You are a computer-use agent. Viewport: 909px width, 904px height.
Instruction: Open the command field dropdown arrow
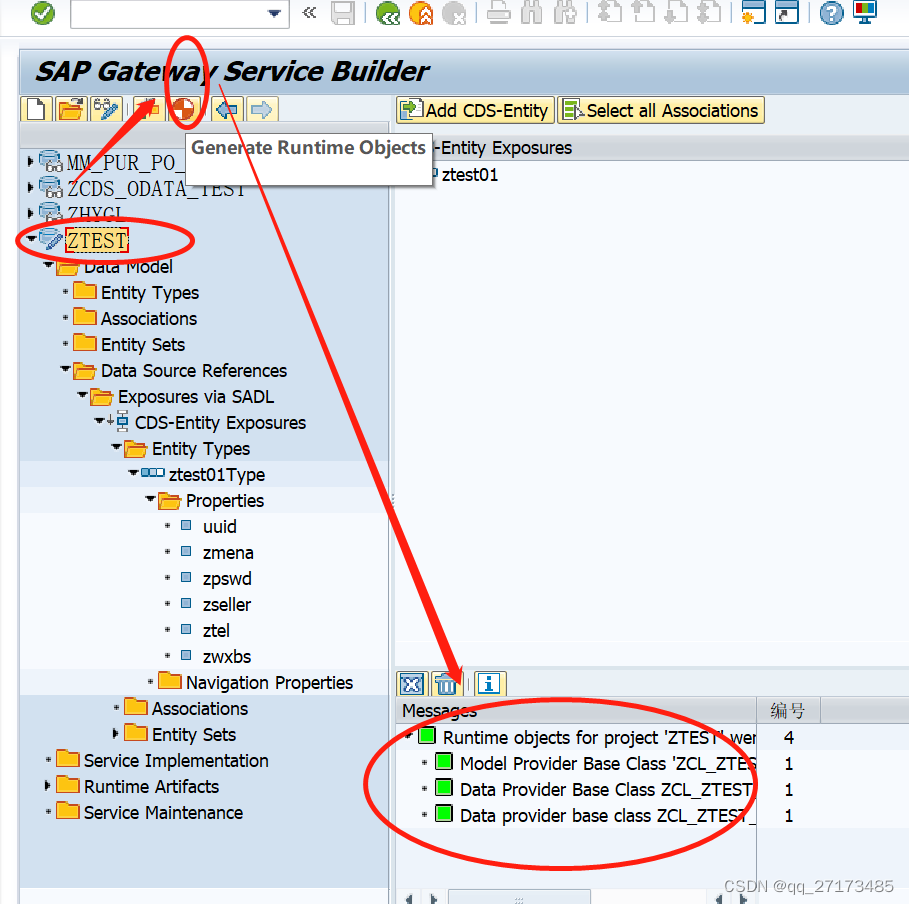[x=274, y=14]
